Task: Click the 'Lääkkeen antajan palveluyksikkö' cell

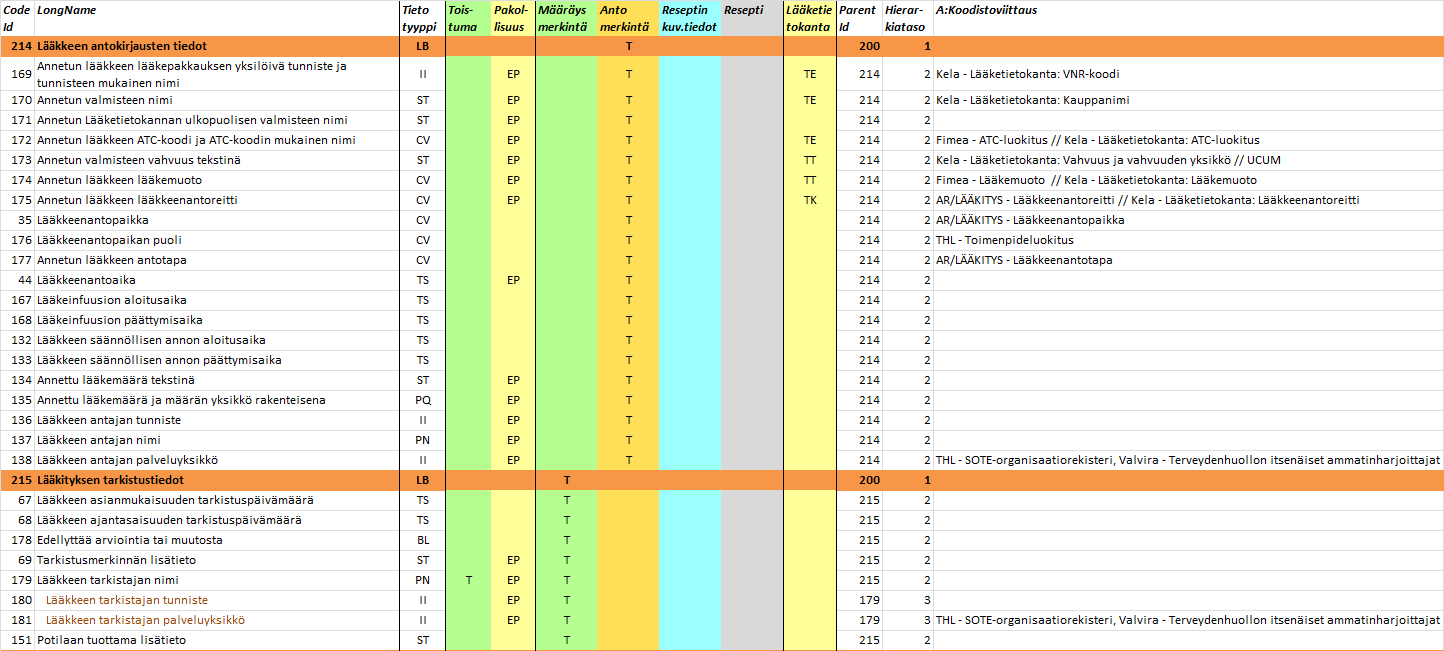Action: (217, 460)
